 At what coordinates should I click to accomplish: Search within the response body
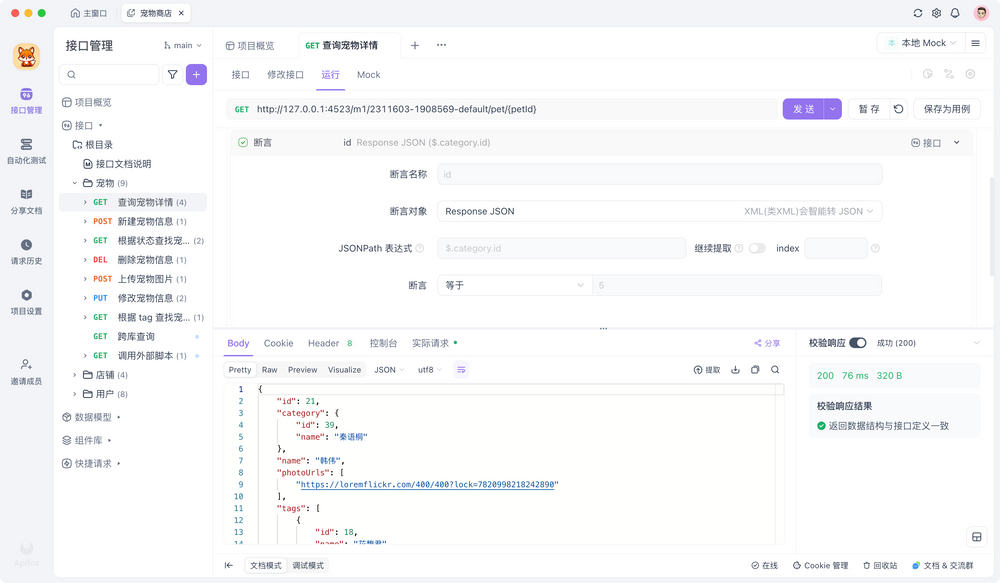click(x=775, y=370)
